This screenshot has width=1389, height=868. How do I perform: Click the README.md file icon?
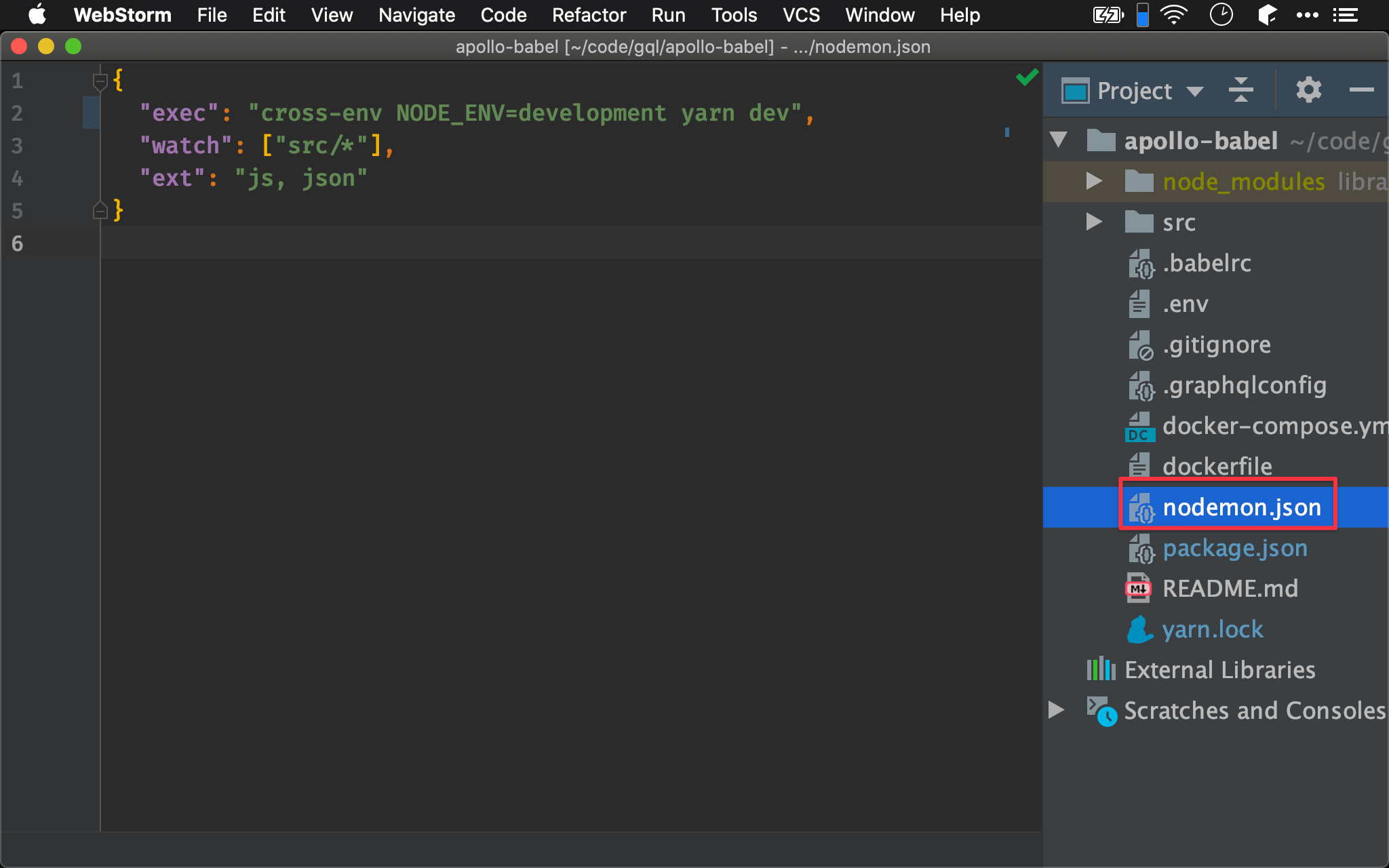(1140, 588)
